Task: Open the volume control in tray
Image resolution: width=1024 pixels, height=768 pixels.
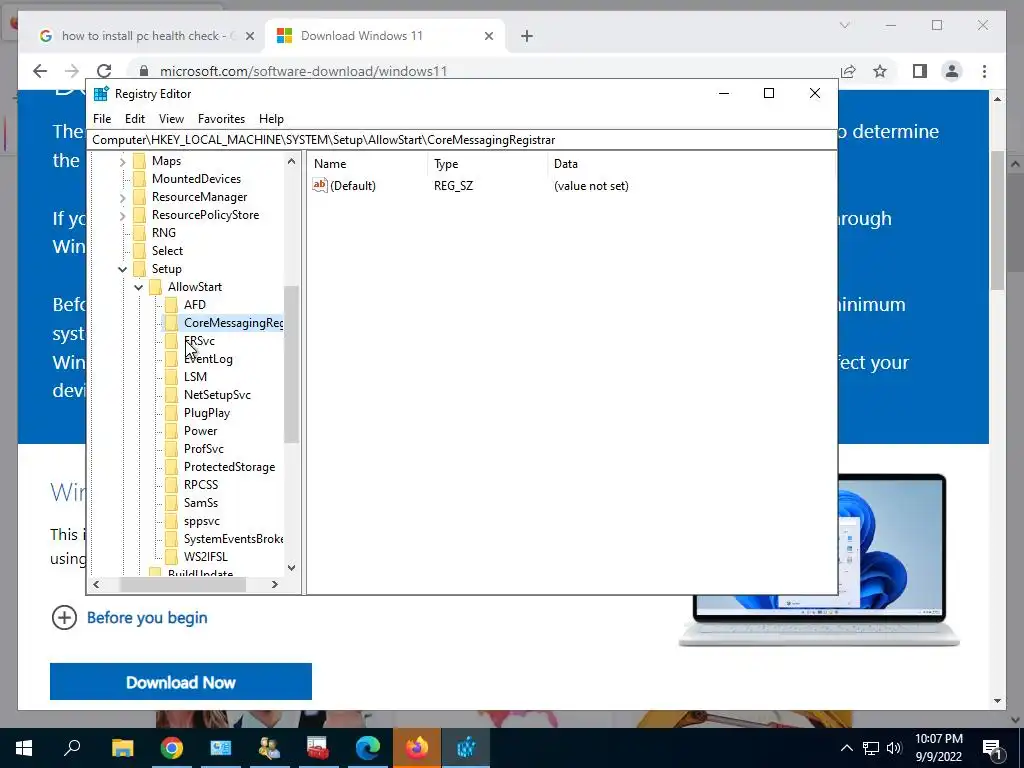Action: [894, 748]
